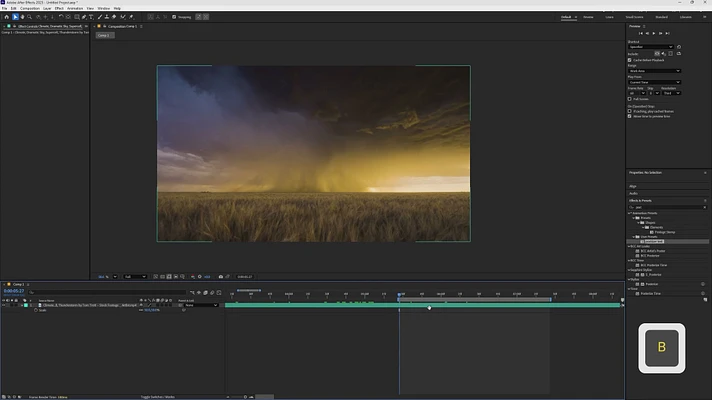This screenshot has width=712, height=400.
Task: Click the reset shortcut icon in the Preview panel
Action: coord(679,47)
